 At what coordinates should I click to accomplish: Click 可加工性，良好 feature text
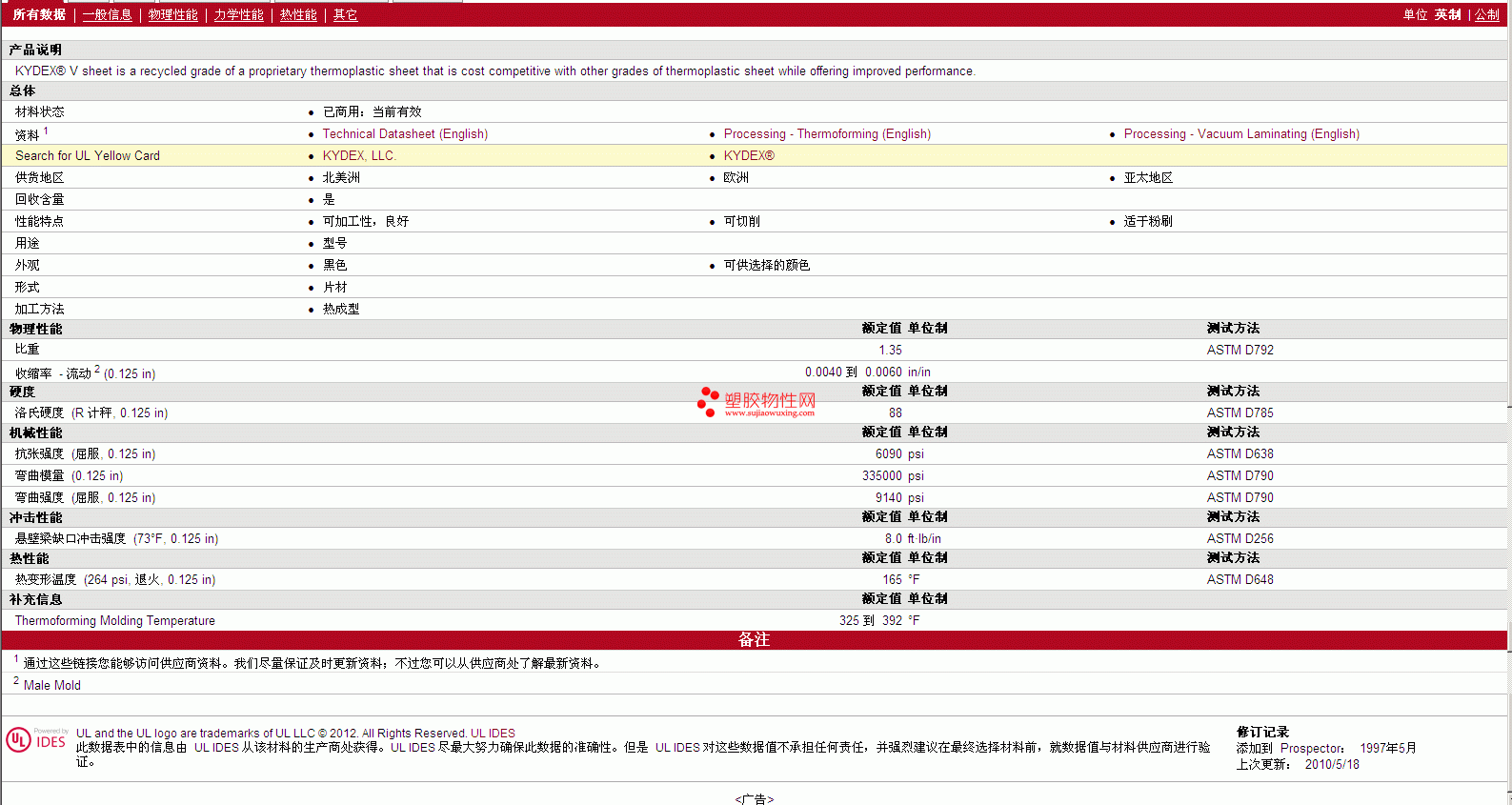[x=366, y=222]
